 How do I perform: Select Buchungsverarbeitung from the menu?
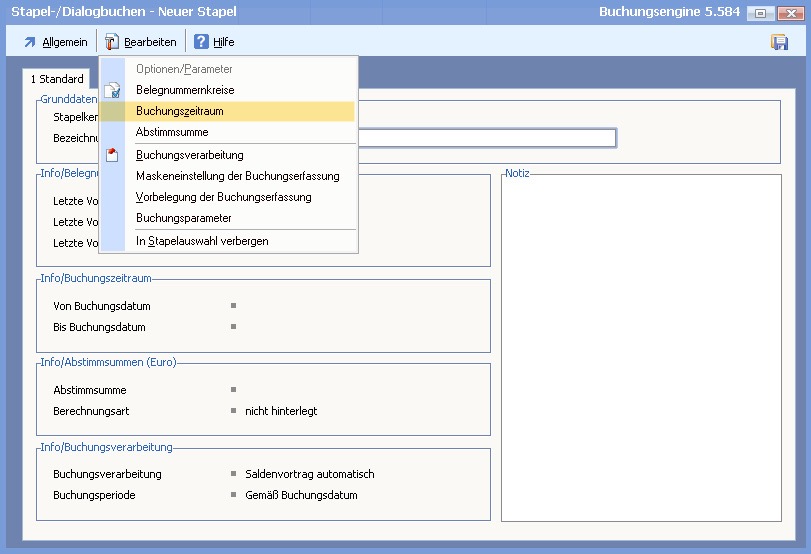pyautogui.click(x=189, y=155)
